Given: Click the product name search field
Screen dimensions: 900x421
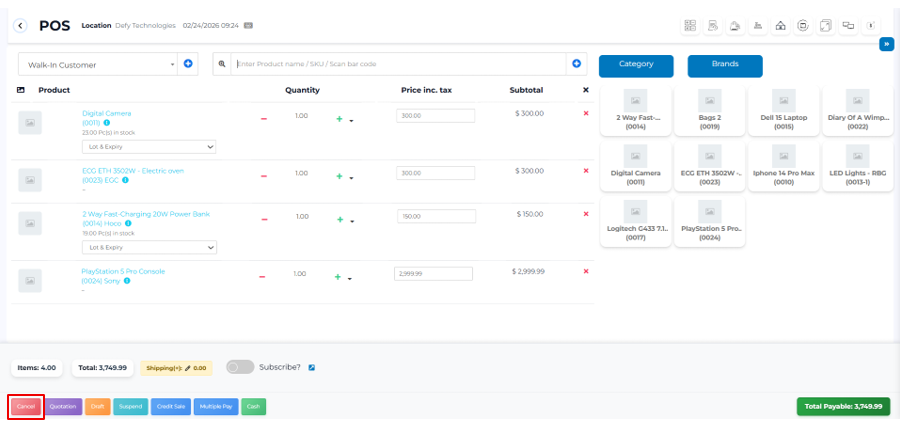Looking at the screenshot, I should pyautogui.click(x=400, y=64).
